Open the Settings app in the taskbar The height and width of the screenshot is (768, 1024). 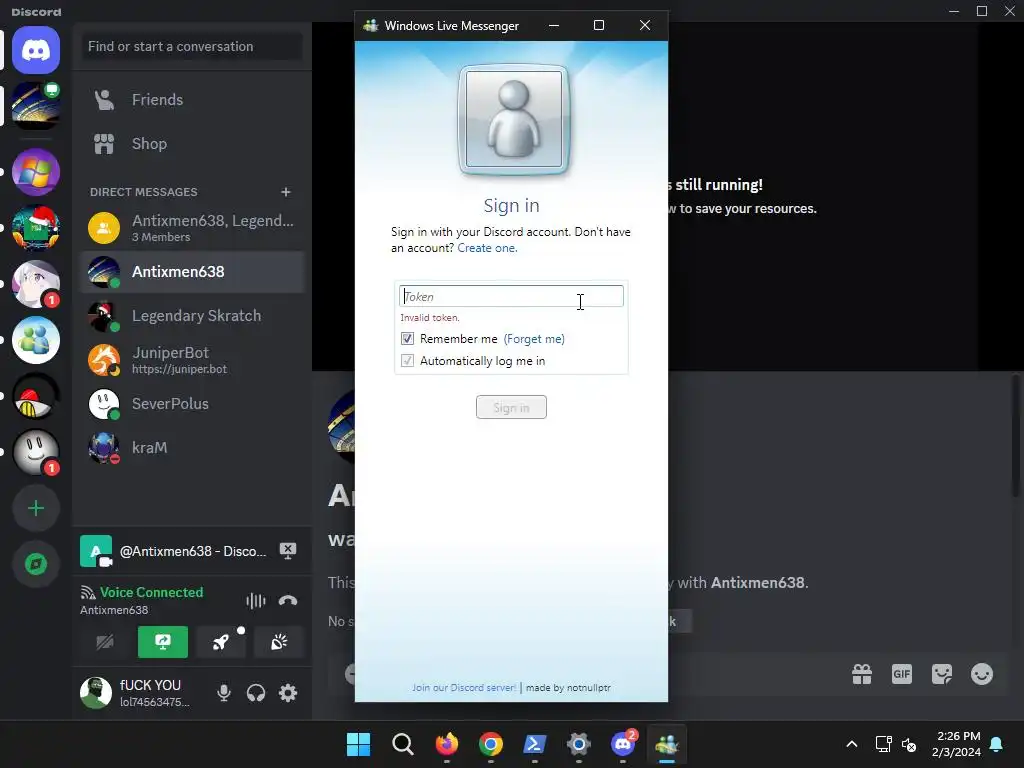click(579, 744)
